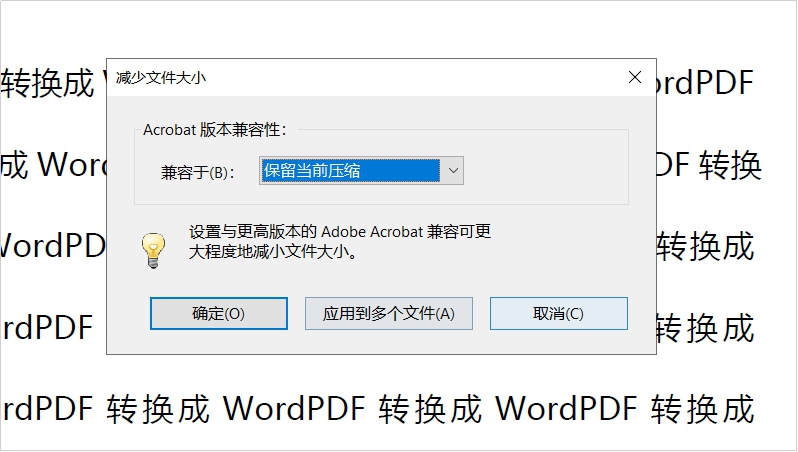Click the lightbulb tip icon
The height and width of the screenshot is (452, 798).
(153, 250)
